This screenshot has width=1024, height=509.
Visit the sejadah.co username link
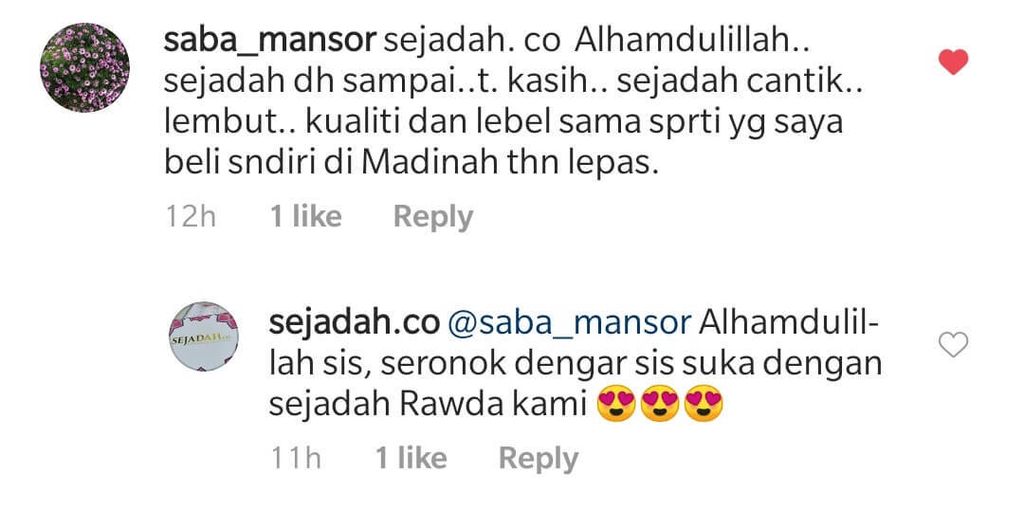(355, 325)
